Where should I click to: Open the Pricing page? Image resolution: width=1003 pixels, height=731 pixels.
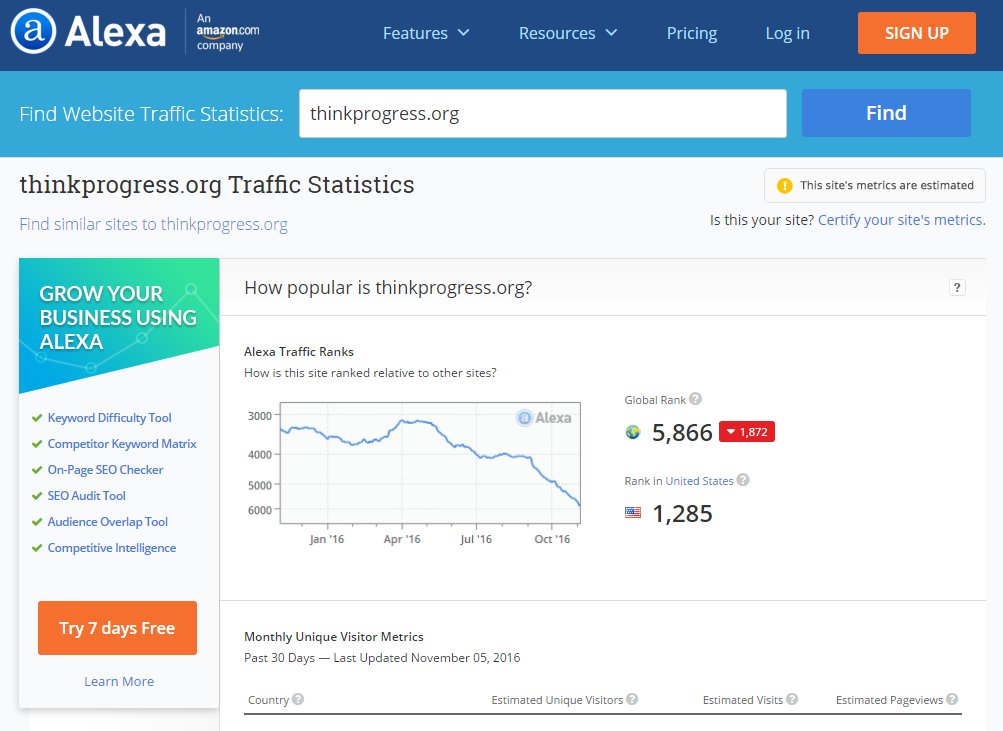(691, 33)
